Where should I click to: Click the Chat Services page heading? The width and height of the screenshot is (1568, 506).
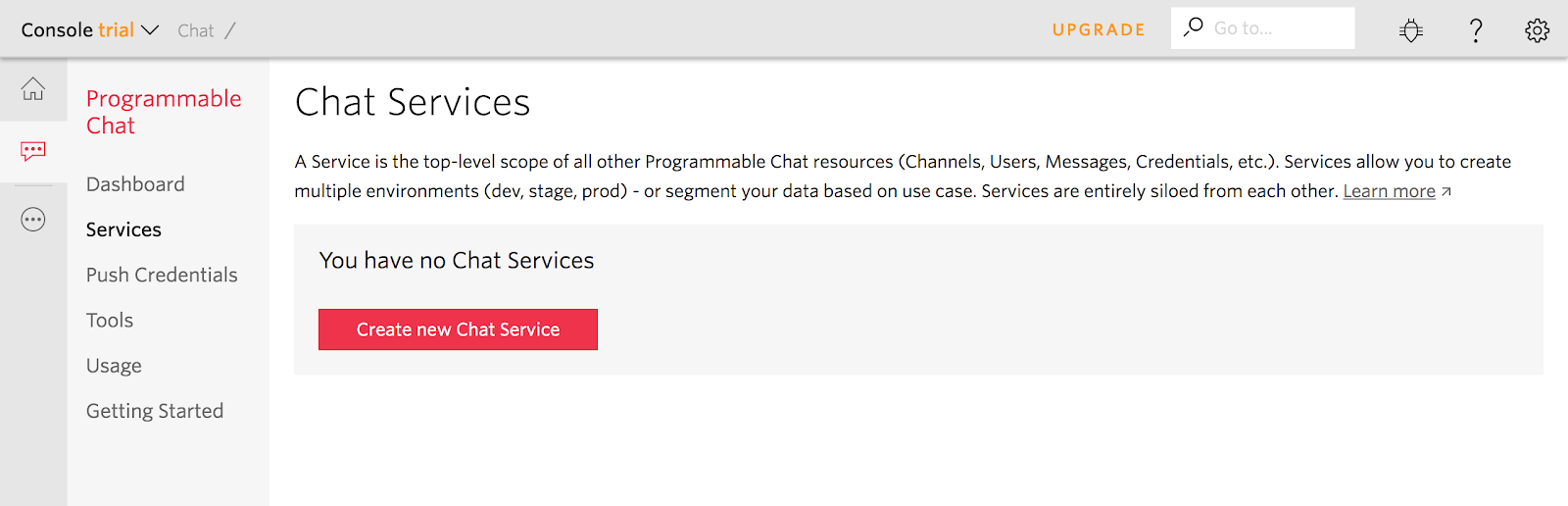(x=413, y=102)
